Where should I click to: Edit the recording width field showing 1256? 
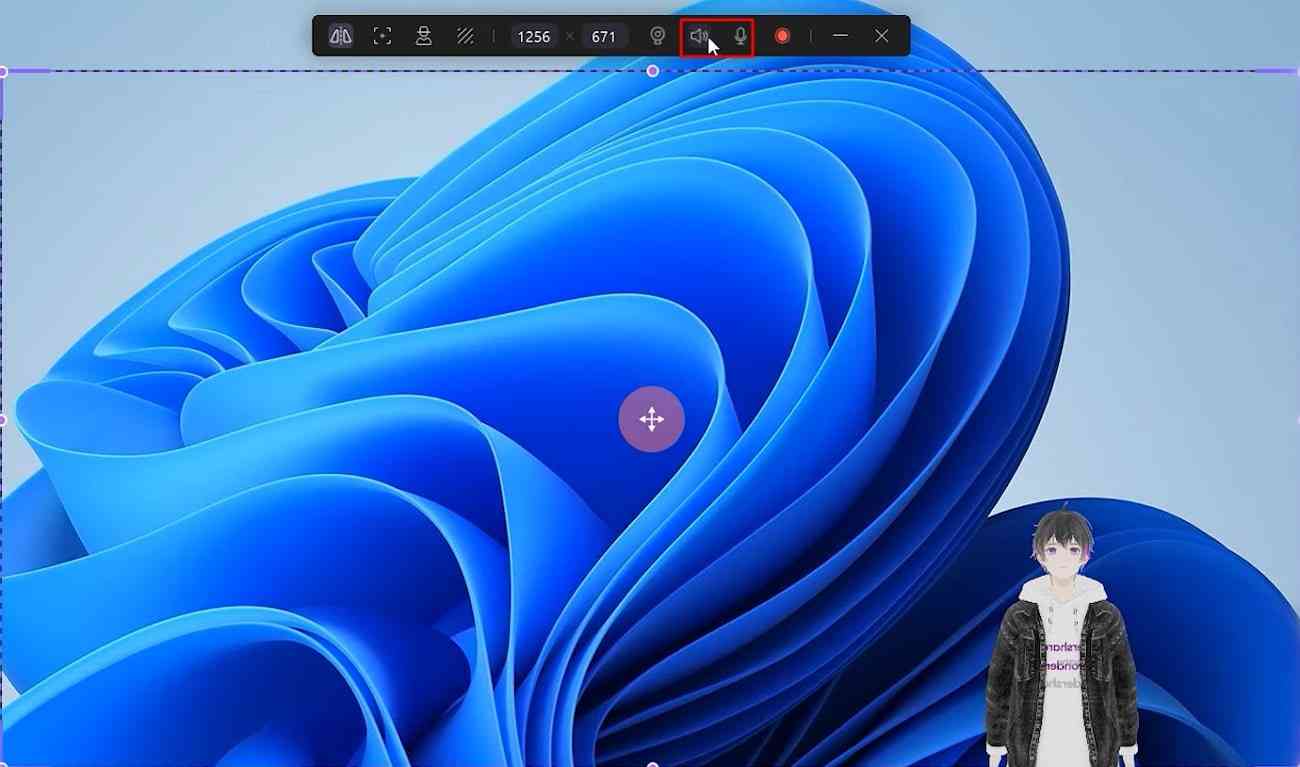coord(534,36)
